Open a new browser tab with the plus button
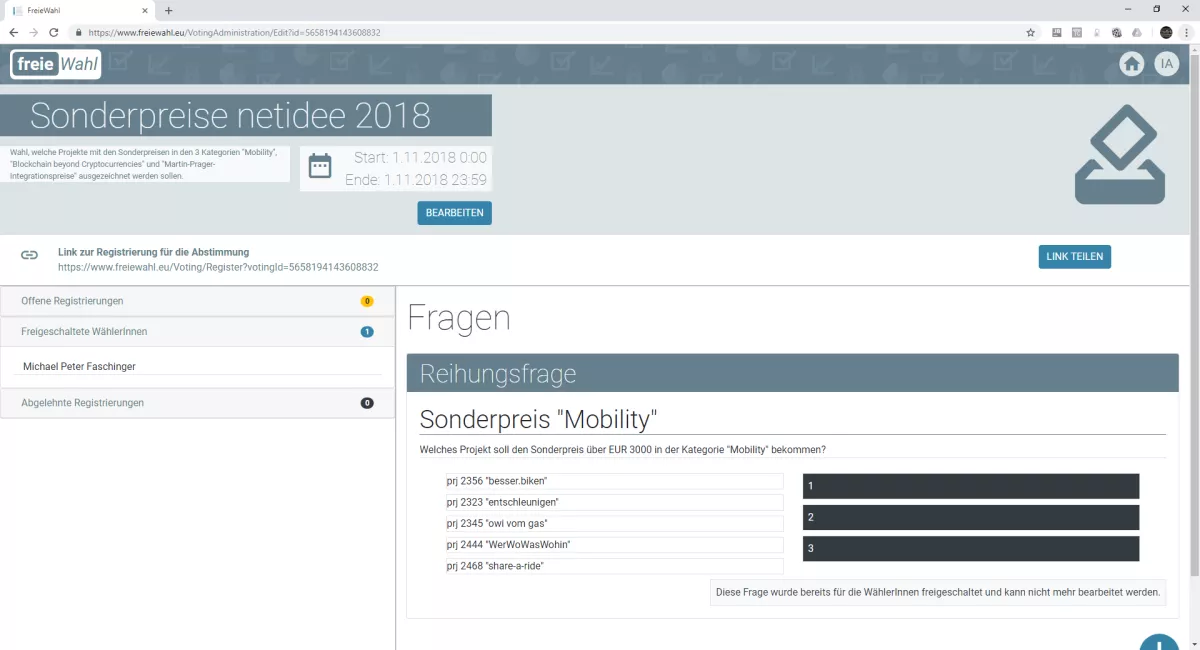This screenshot has width=1200, height=650. pos(170,9)
